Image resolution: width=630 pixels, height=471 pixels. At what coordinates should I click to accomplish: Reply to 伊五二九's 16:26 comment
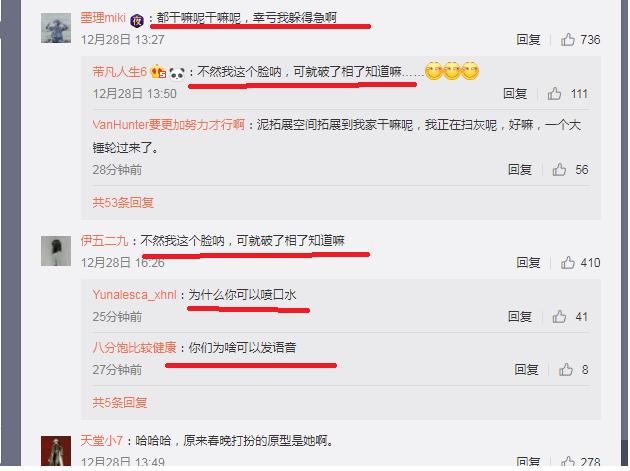pos(528,262)
